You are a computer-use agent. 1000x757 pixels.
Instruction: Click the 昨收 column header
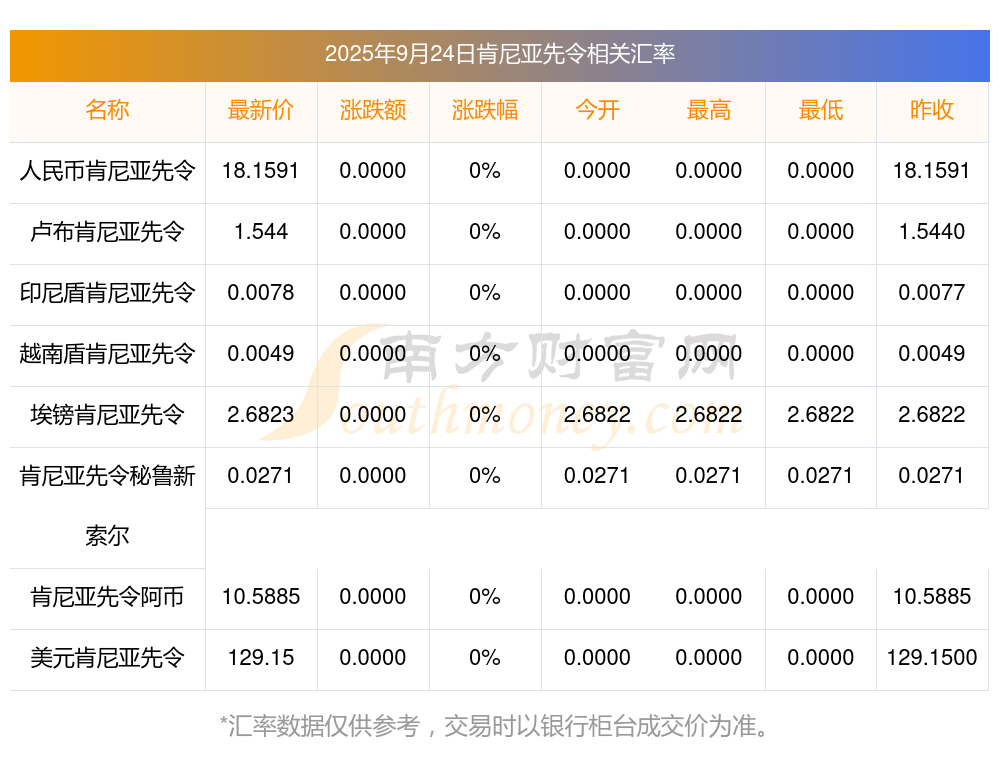932,110
